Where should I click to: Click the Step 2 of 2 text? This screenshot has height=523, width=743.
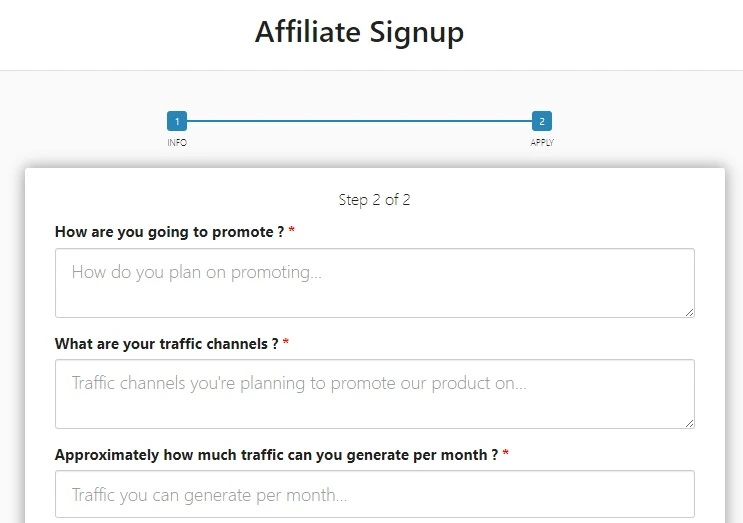pyautogui.click(x=374, y=199)
